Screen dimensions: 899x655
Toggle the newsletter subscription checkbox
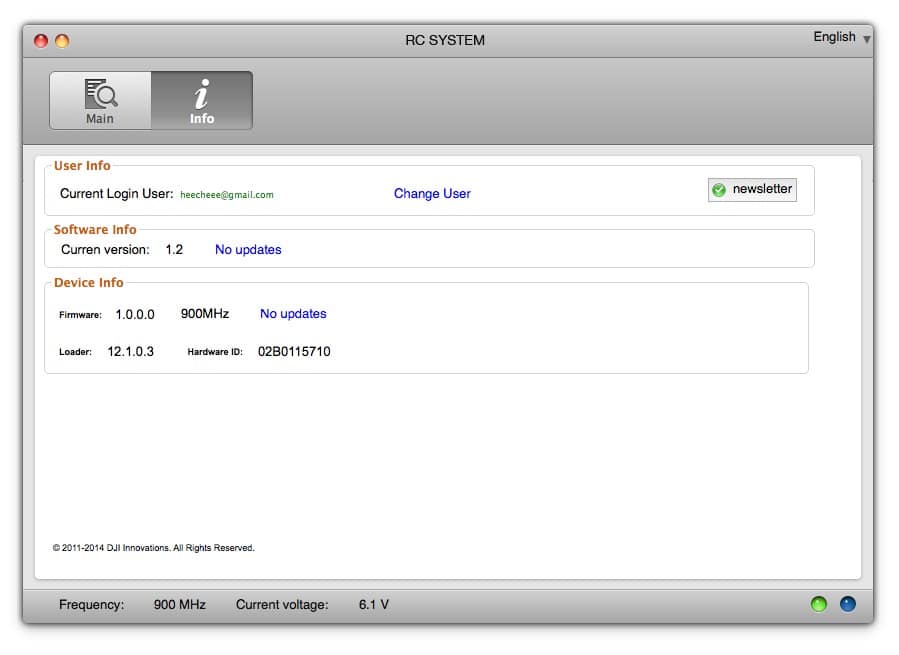[x=719, y=190]
